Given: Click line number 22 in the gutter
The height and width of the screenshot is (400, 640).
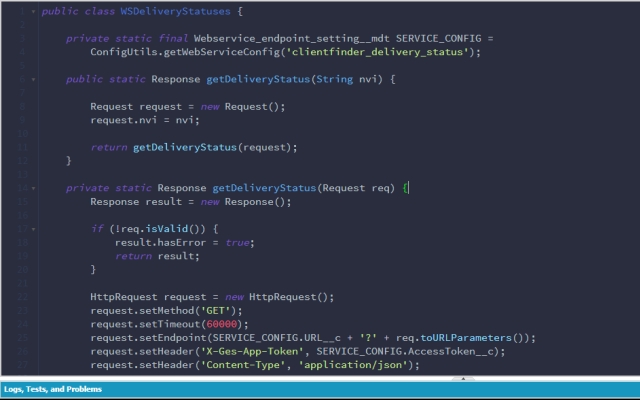Looking at the screenshot, I should click(22, 297).
